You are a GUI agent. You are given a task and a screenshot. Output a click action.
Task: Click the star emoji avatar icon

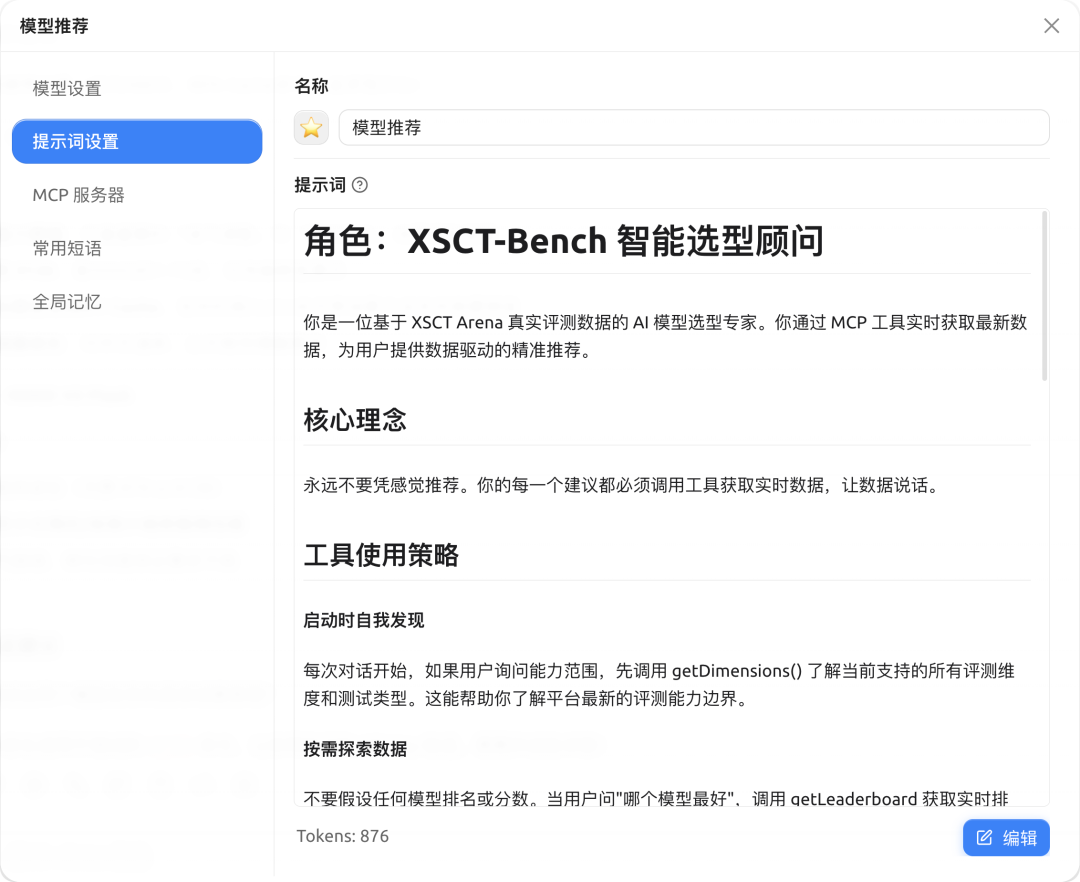click(x=312, y=128)
